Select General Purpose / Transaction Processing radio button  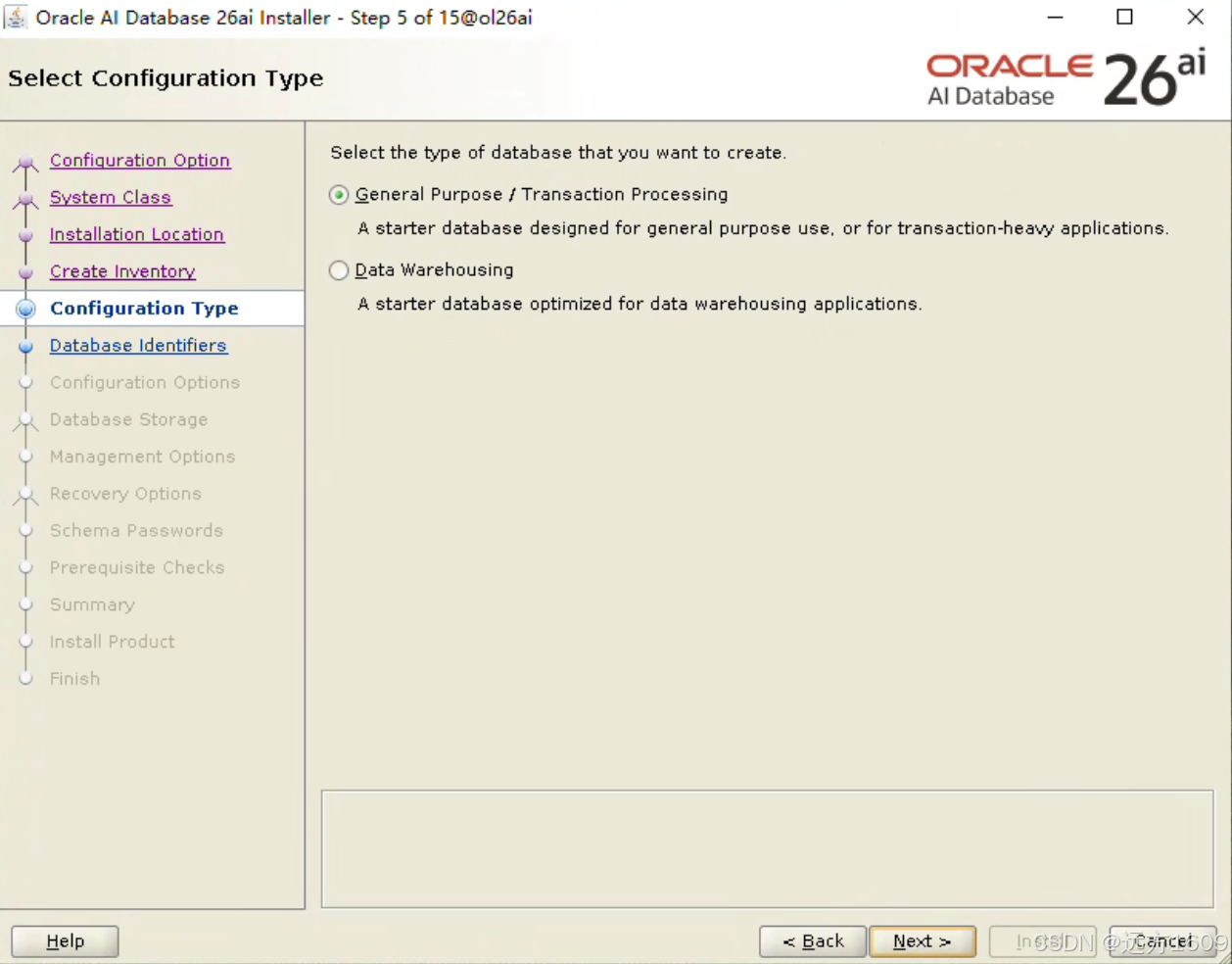339,195
